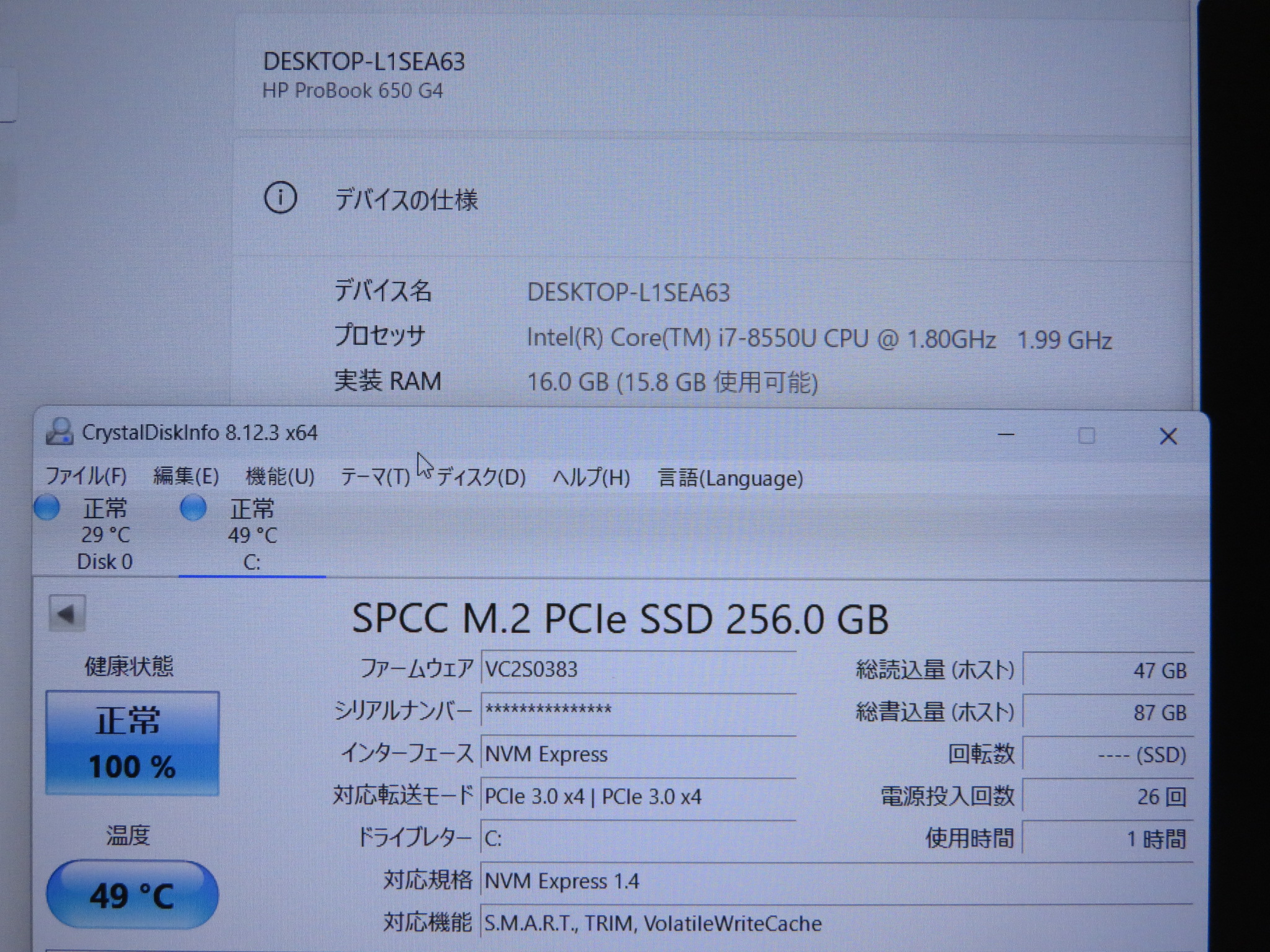Image resolution: width=1270 pixels, height=952 pixels.
Task: Open the 編集(E) menu
Action: pyautogui.click(x=186, y=476)
